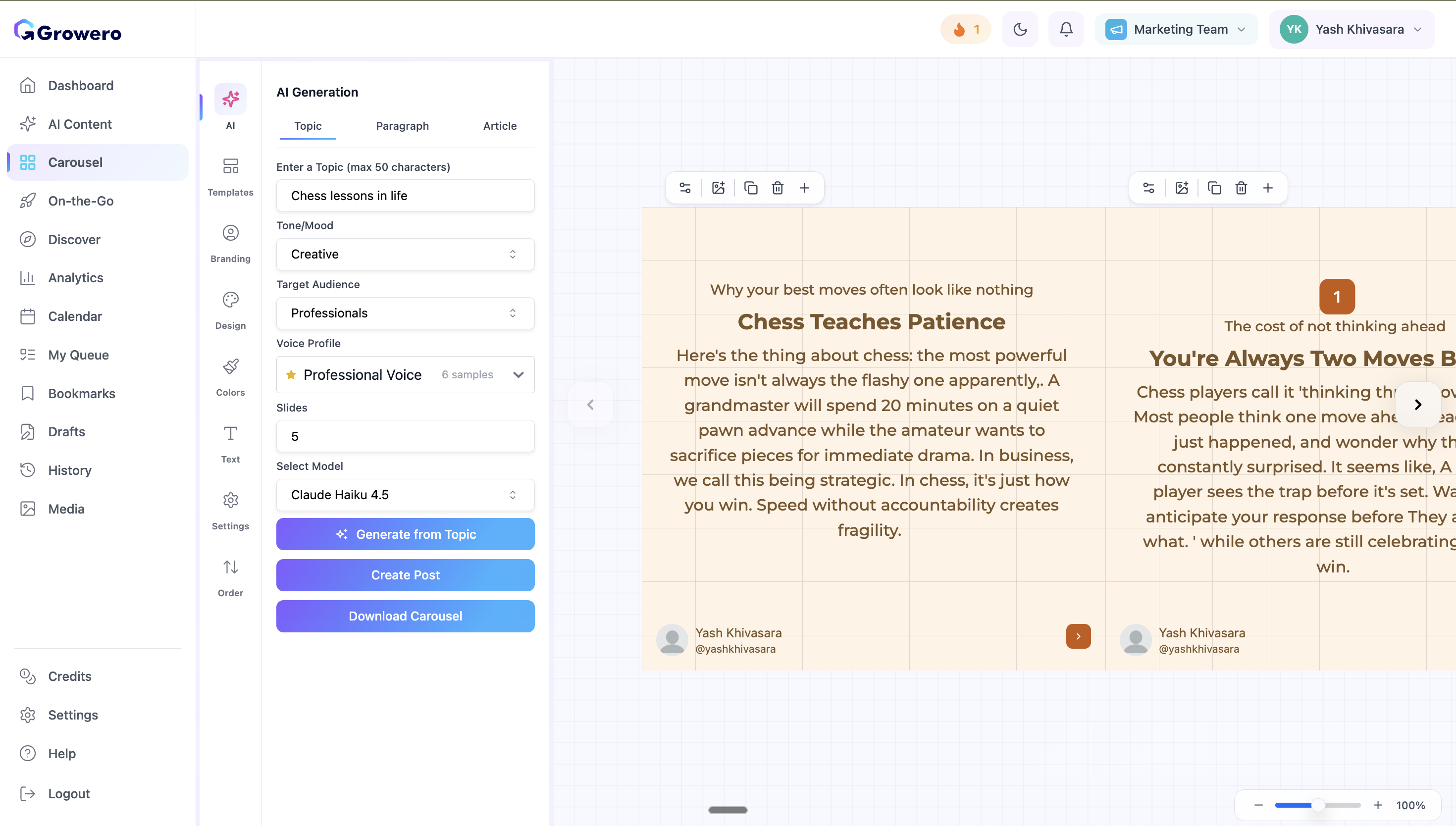Delete the Chess Teaches Patience slide
1456x826 pixels.
tap(778, 187)
